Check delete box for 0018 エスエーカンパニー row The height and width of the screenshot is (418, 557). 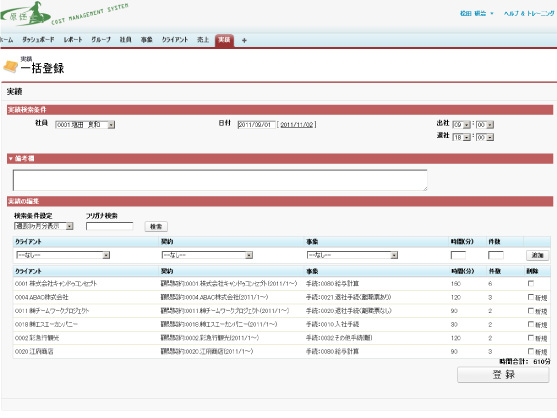click(531, 324)
